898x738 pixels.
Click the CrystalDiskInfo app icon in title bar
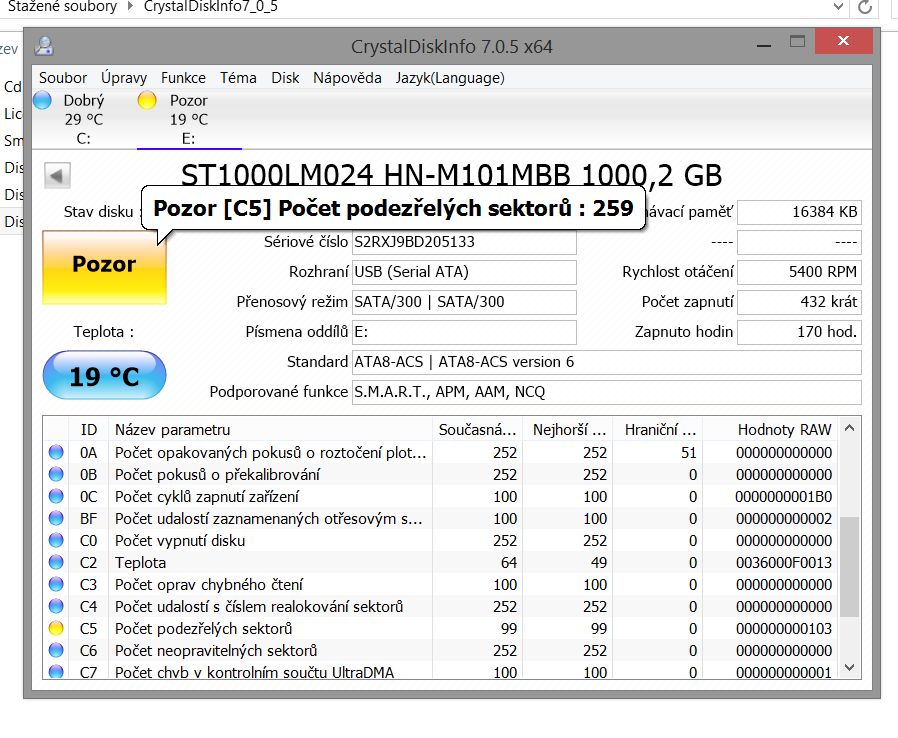pos(44,46)
